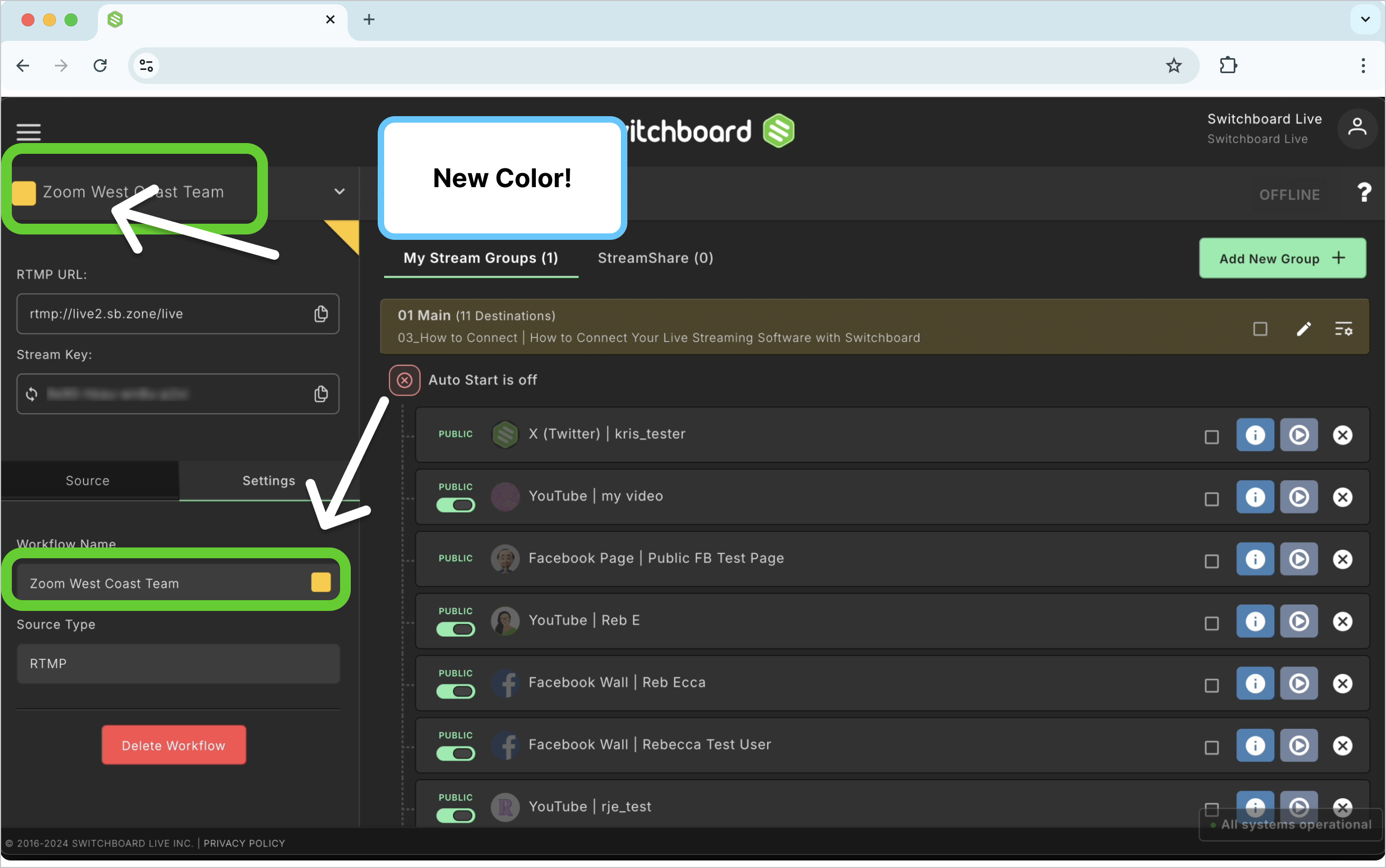Screen dimensions: 1386x868
Task: Open site information icon in address bar
Action: (146, 66)
